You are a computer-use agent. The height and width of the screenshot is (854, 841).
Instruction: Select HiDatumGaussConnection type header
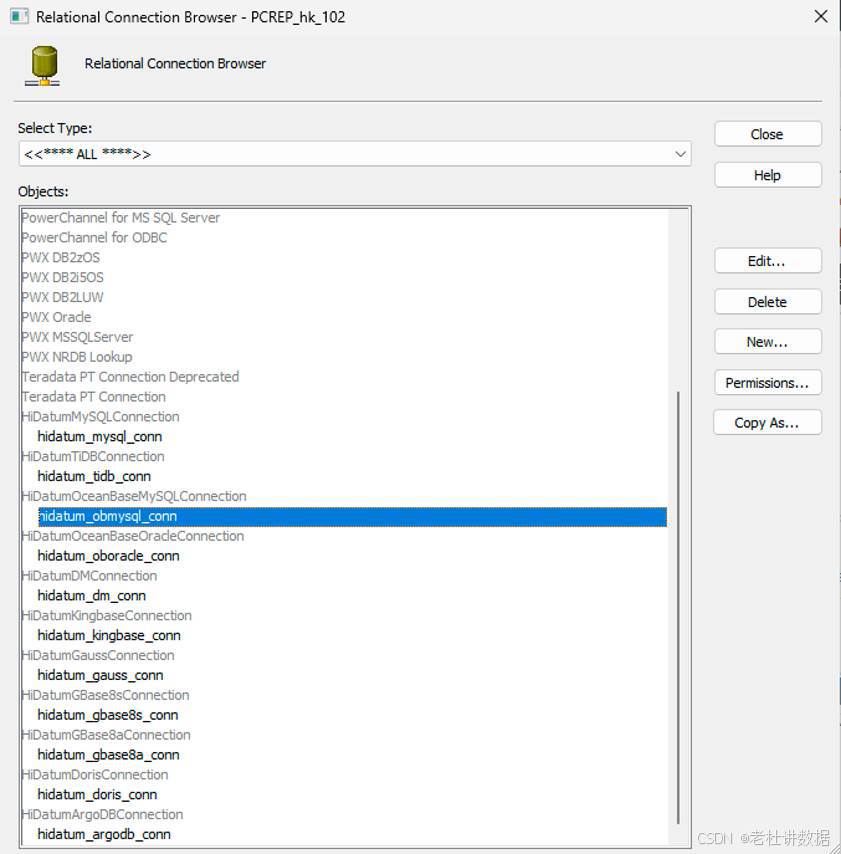tap(97, 655)
